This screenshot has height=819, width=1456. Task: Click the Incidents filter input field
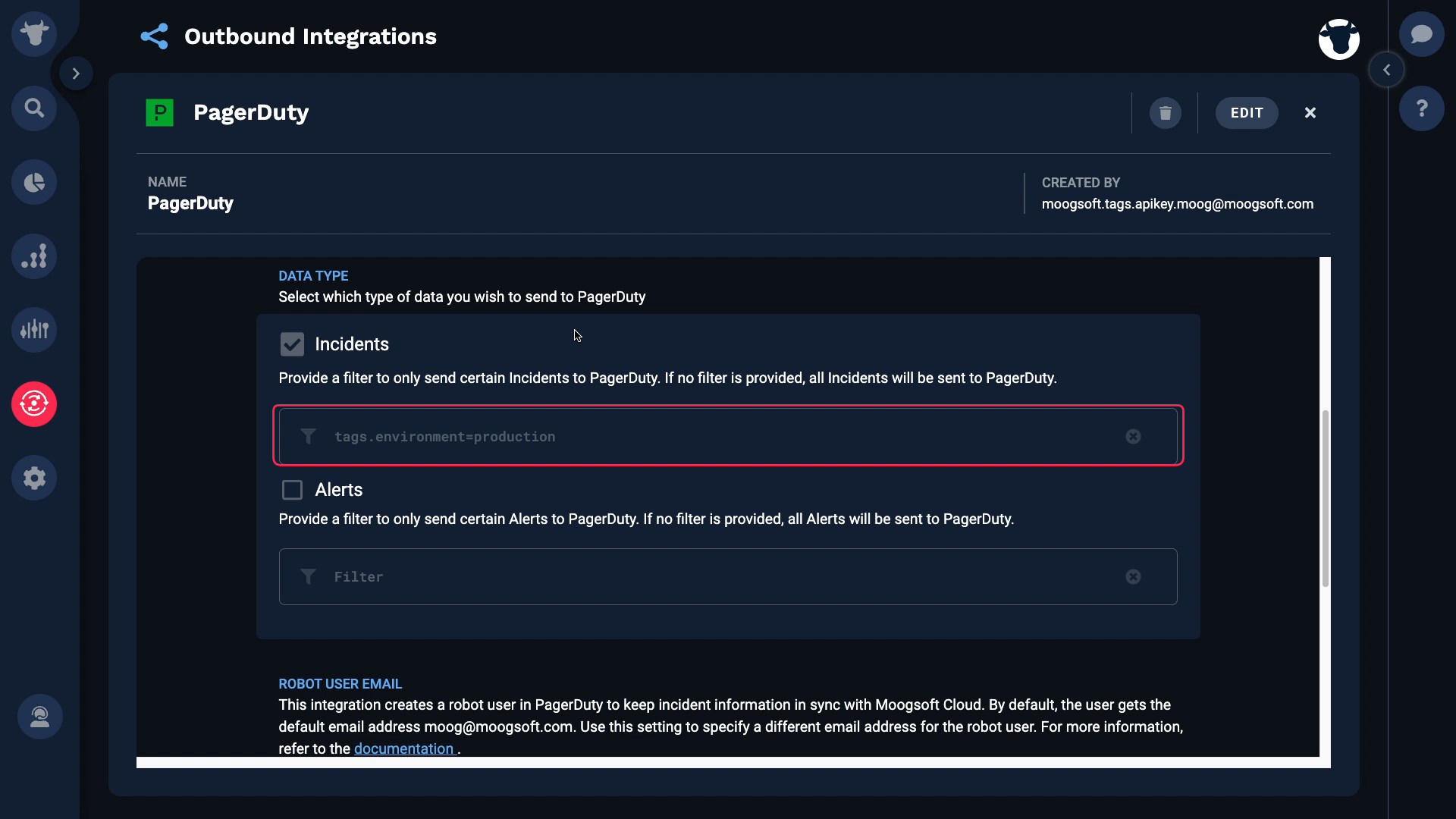coord(728,436)
